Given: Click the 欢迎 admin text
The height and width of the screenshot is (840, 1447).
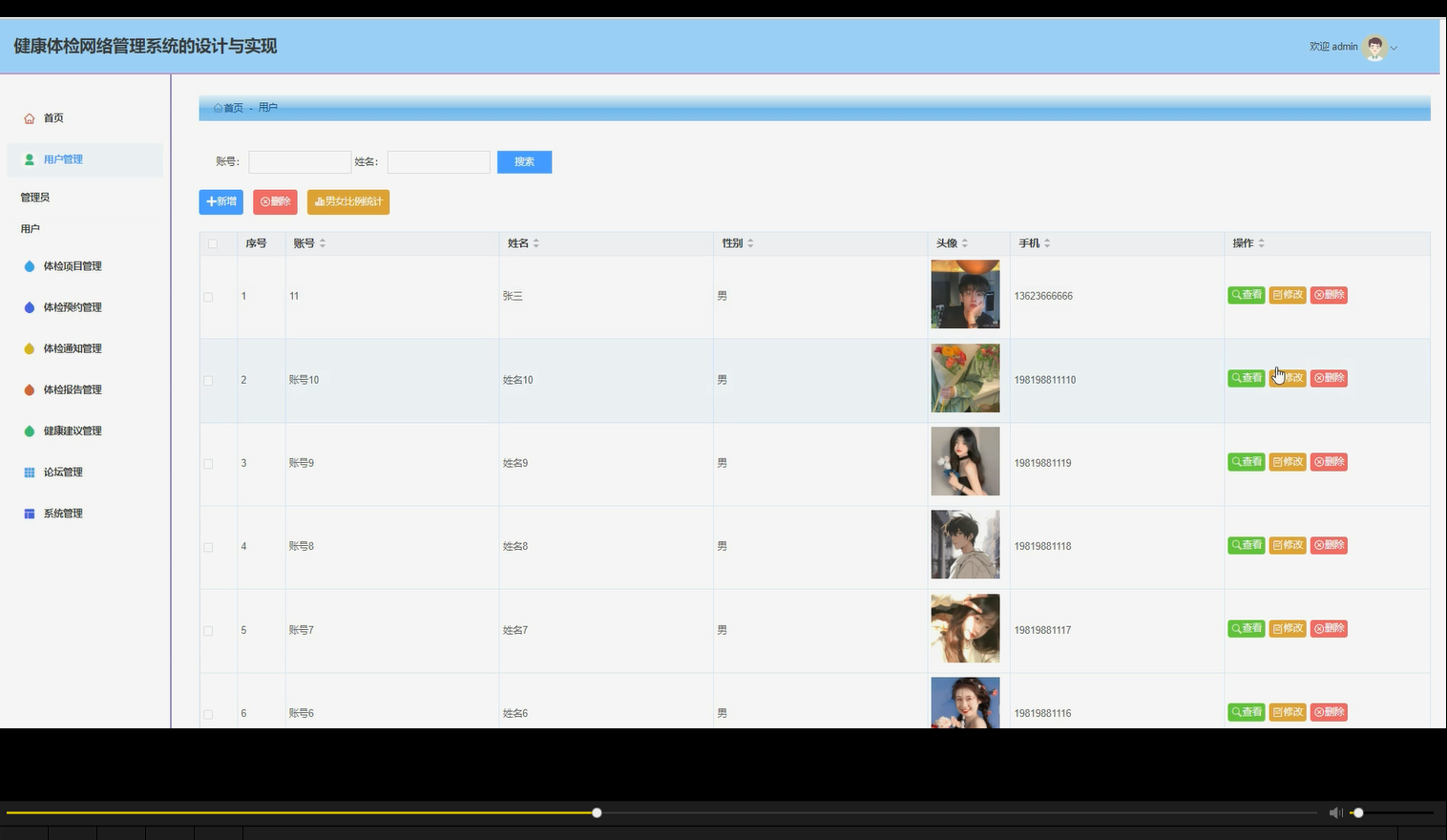Looking at the screenshot, I should 1333,47.
